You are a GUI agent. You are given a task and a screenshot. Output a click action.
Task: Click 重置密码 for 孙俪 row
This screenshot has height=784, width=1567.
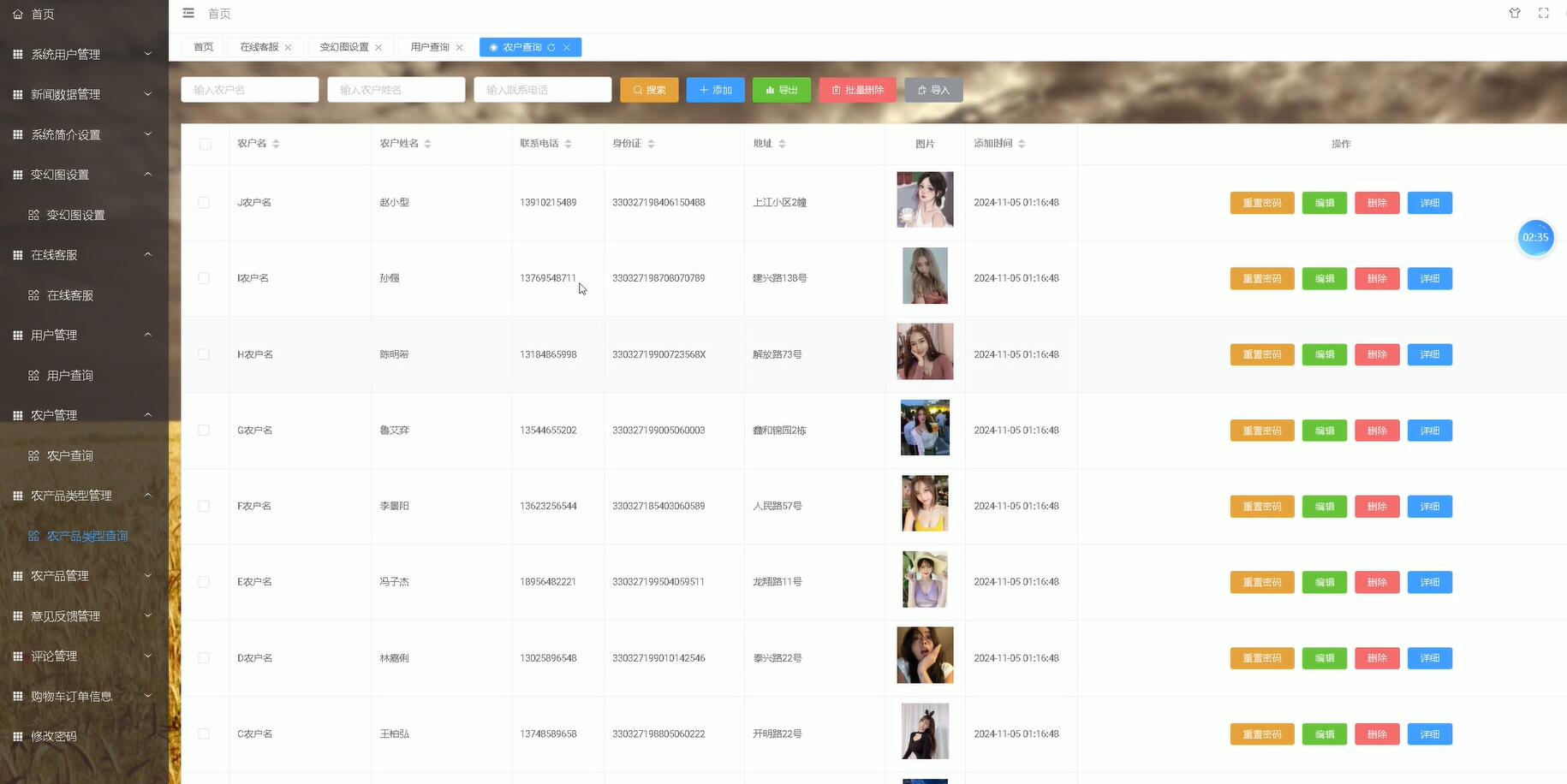(x=1261, y=279)
